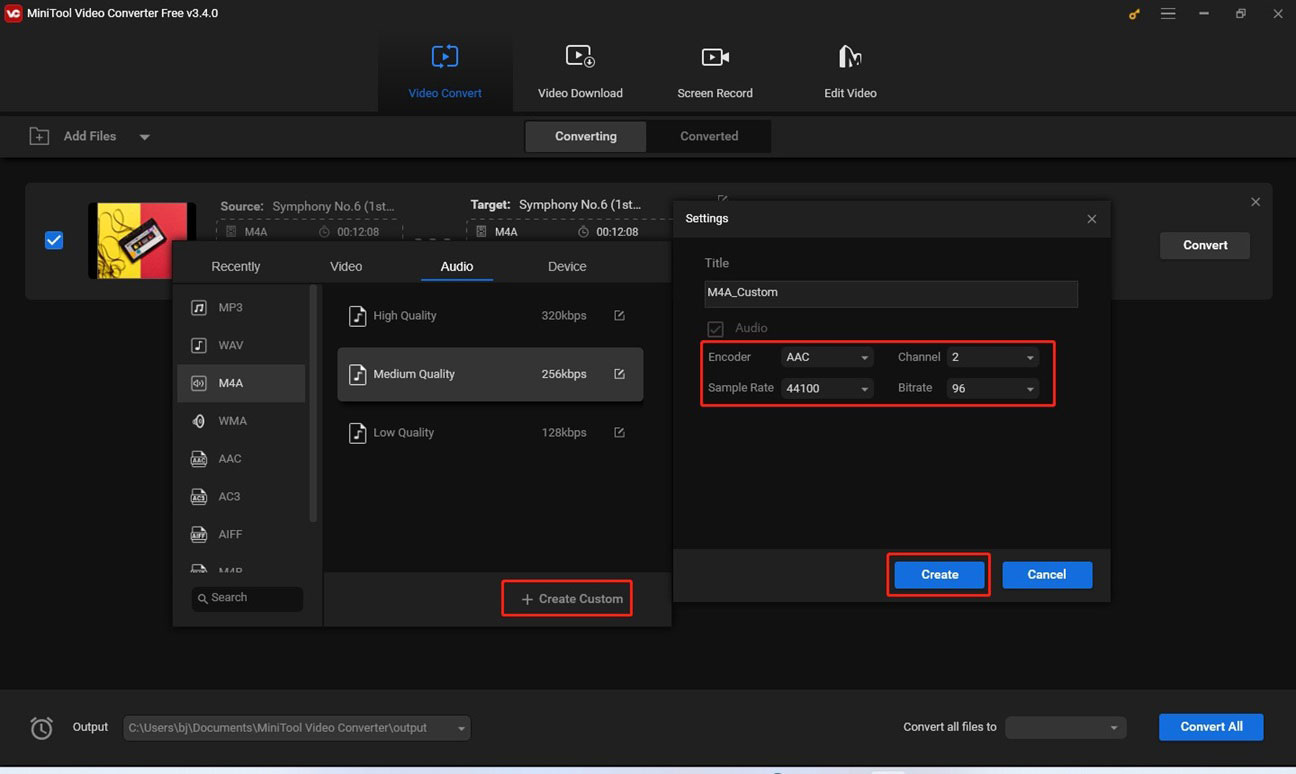The image size is (1296, 774).
Task: Choose WAV format from the list
Action: (241, 345)
